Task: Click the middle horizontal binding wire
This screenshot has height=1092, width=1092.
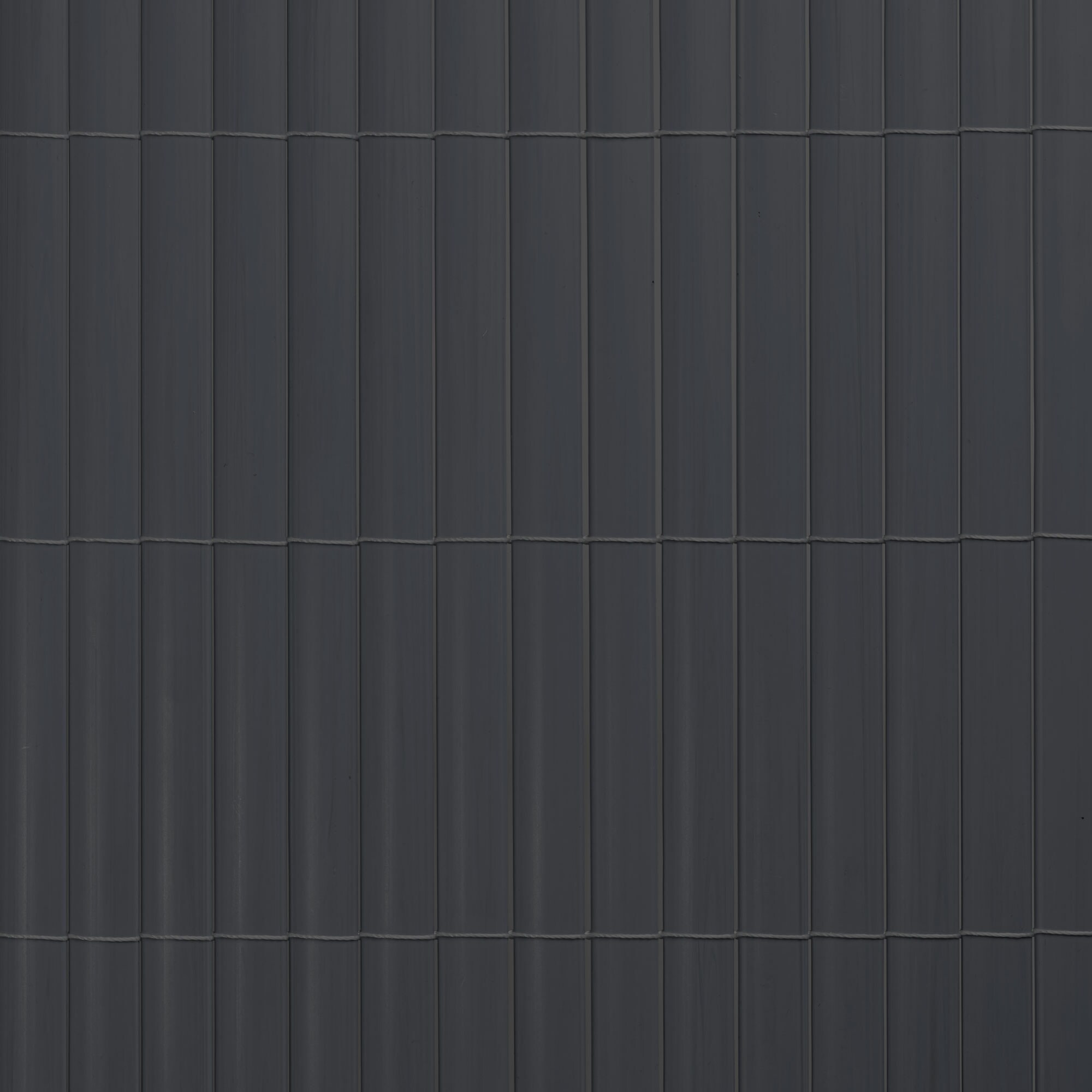Action: point(546,541)
